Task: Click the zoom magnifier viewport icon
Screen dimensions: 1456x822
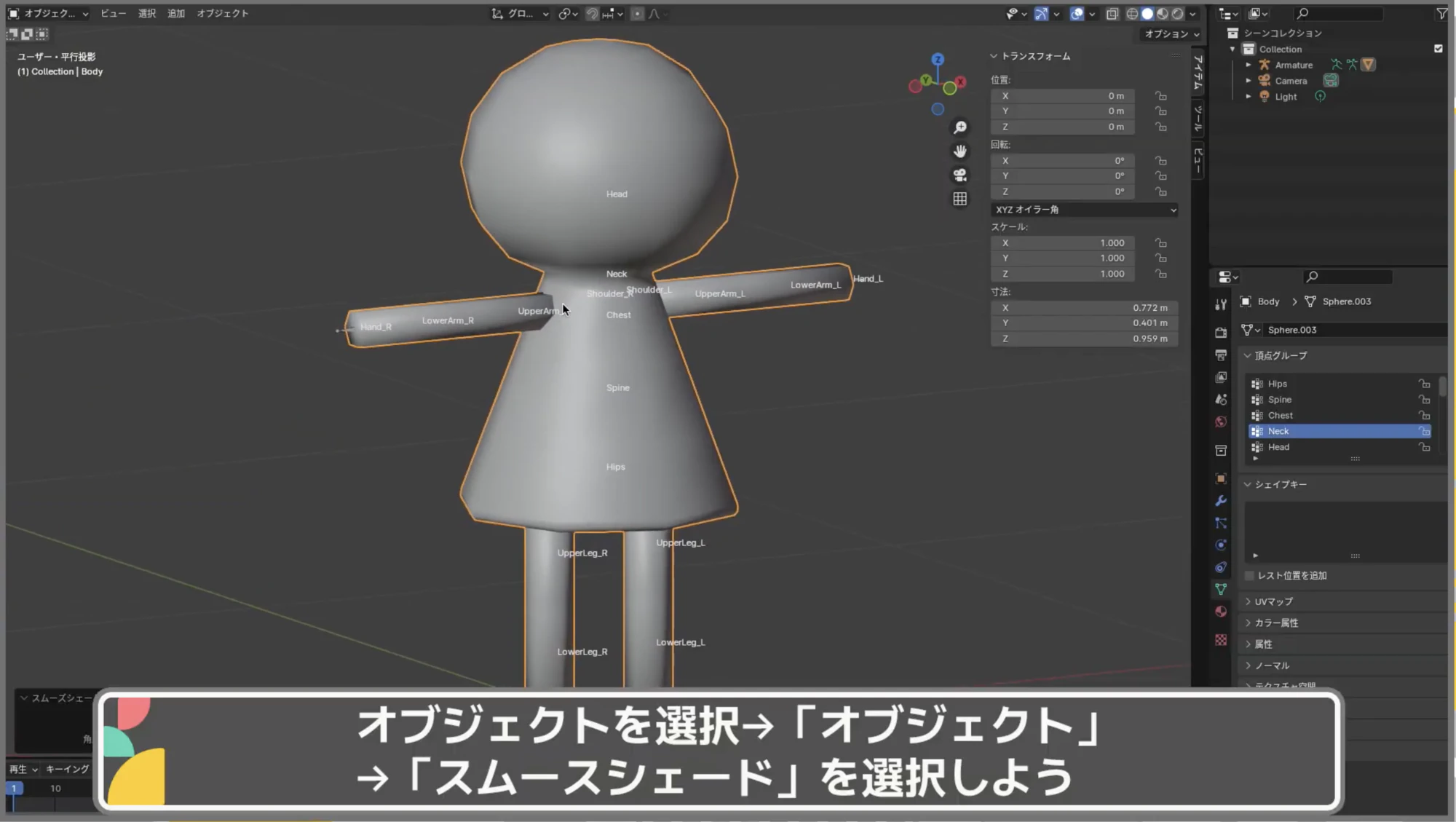Action: tap(960, 128)
